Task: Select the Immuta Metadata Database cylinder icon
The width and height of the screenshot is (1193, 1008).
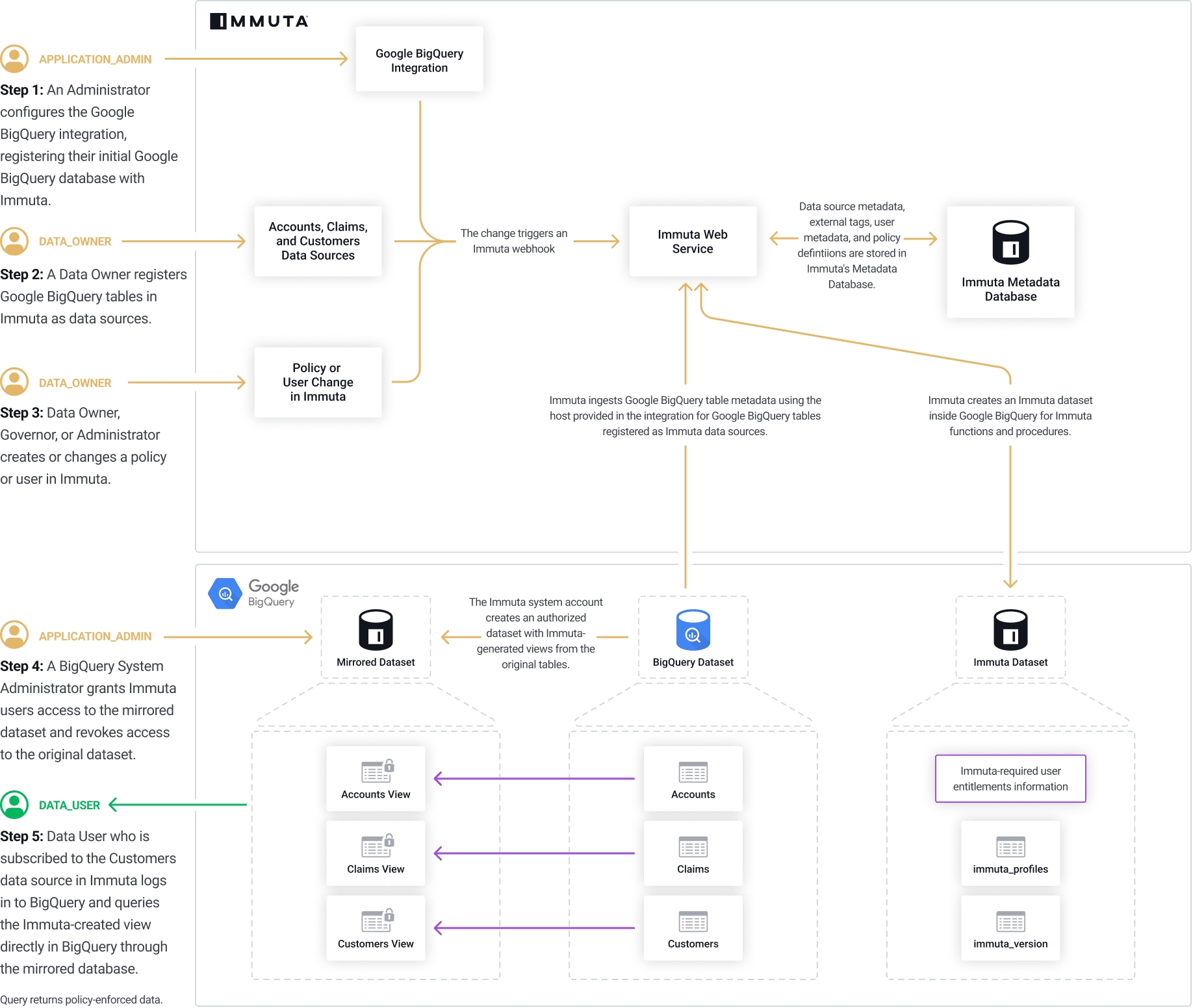Action: tap(1010, 242)
